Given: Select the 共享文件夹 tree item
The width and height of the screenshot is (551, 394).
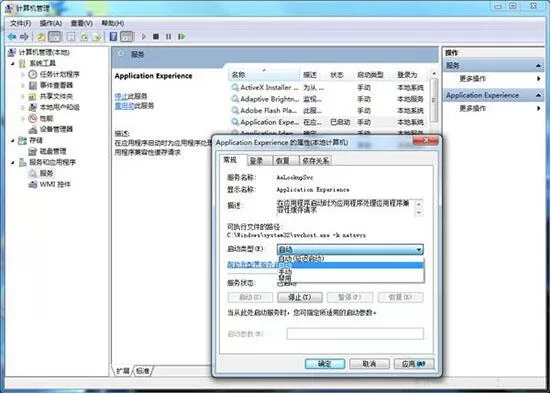Looking at the screenshot, I should 56,96.
